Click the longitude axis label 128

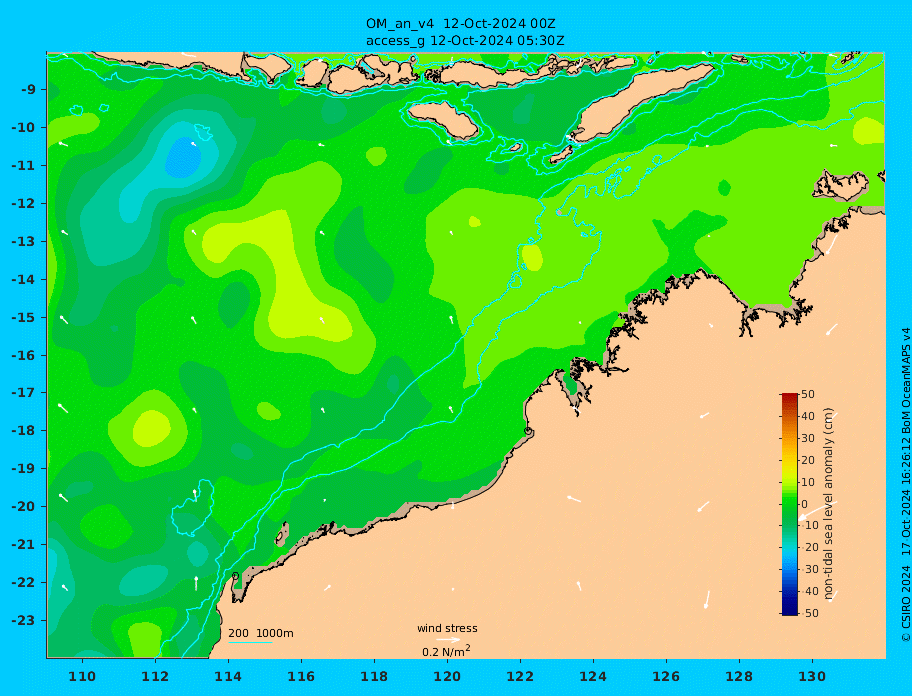click(739, 677)
